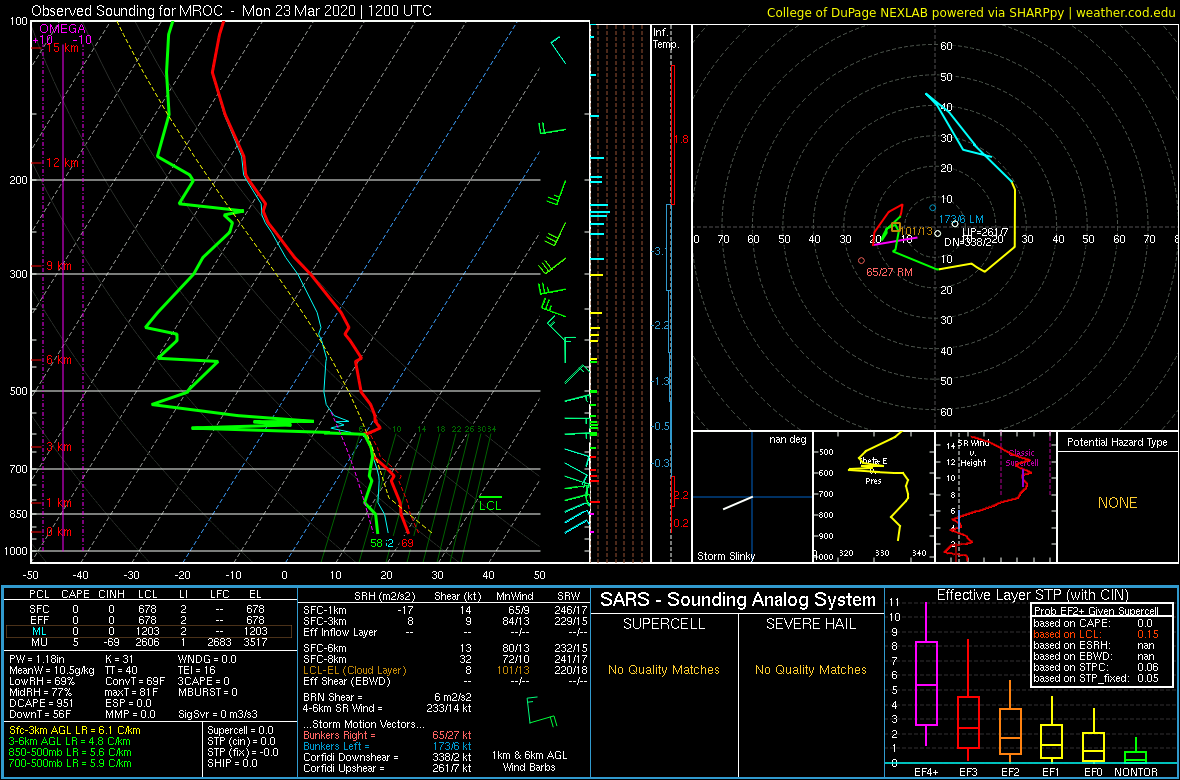1180x780 pixels.
Task: Click the Sfc-3km AGL LR lapse rate
Action: [x=75, y=730]
